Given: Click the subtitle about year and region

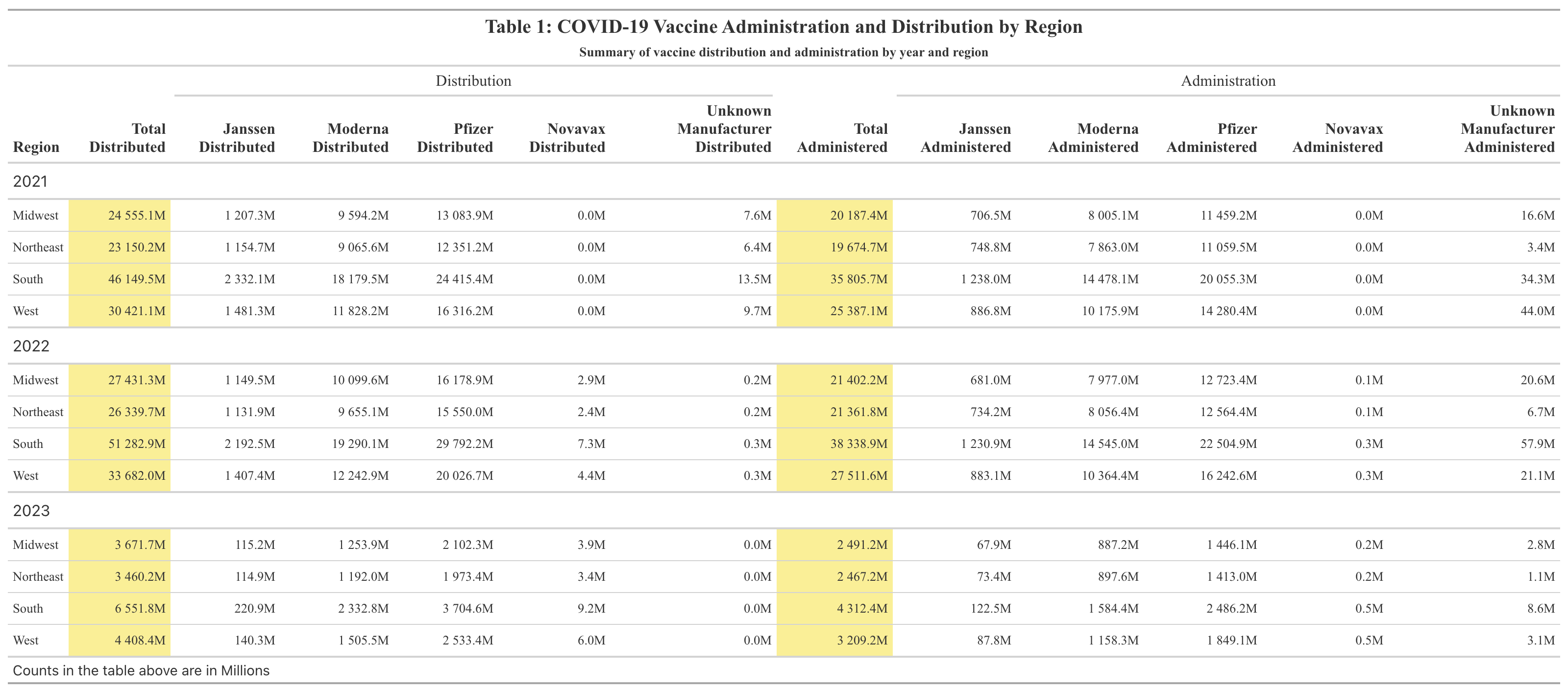Looking at the screenshot, I should 784,52.
